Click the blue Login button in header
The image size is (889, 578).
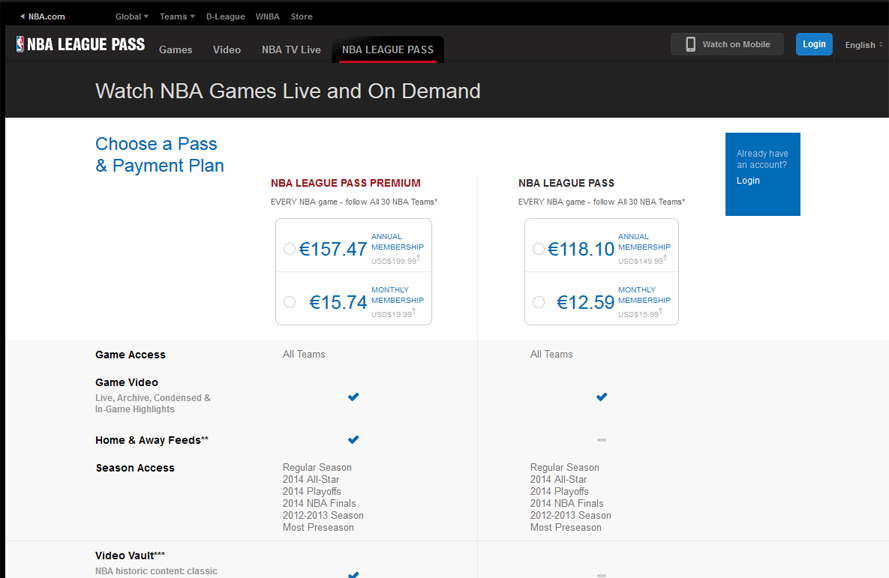(814, 44)
